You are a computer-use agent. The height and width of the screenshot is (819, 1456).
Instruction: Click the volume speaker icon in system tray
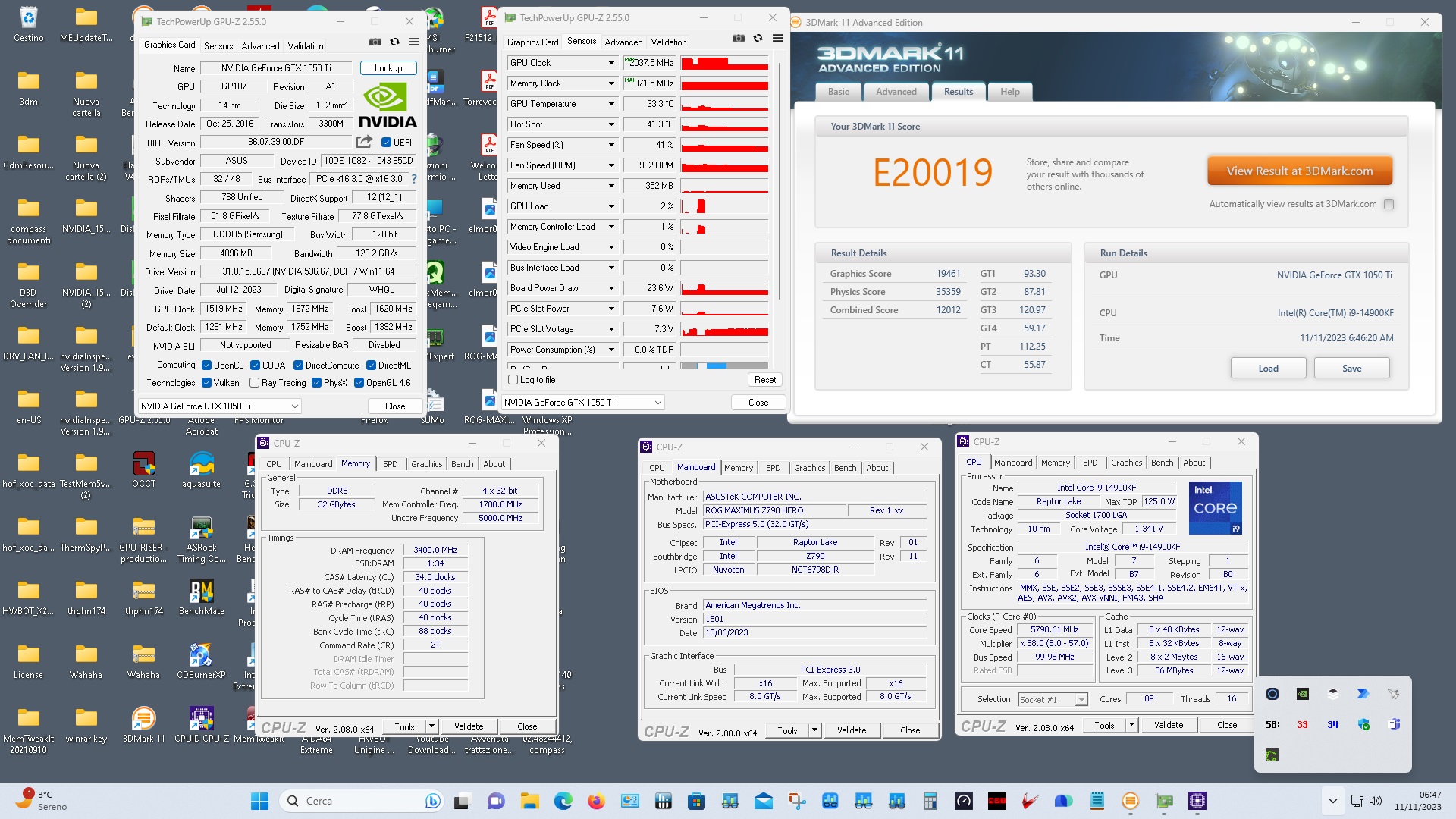coord(1376,801)
